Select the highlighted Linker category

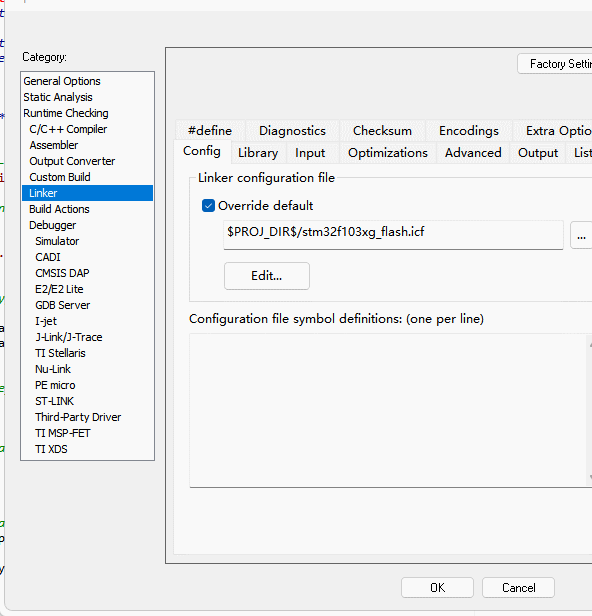coord(87,193)
